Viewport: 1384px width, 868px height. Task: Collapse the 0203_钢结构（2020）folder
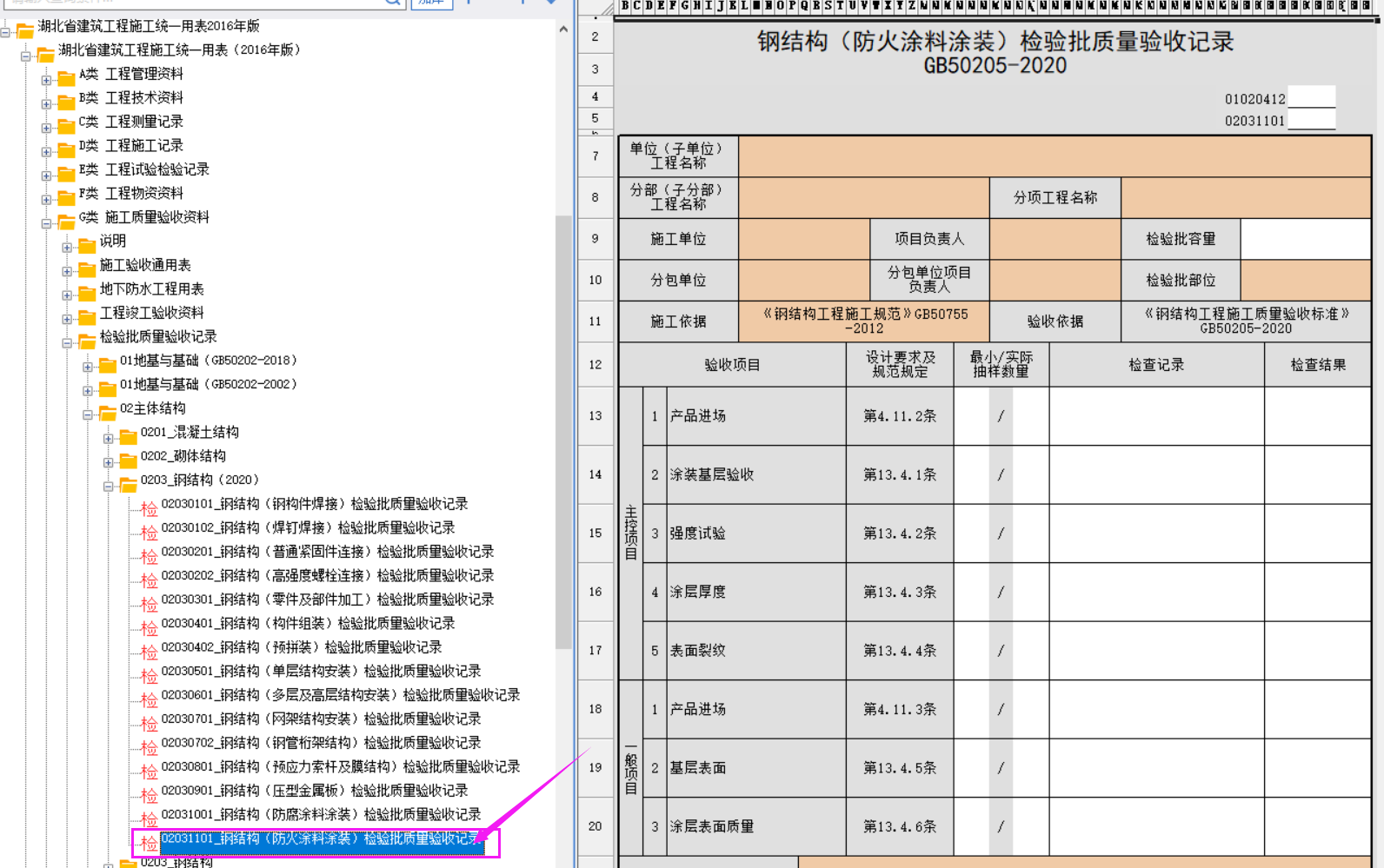pos(109,487)
